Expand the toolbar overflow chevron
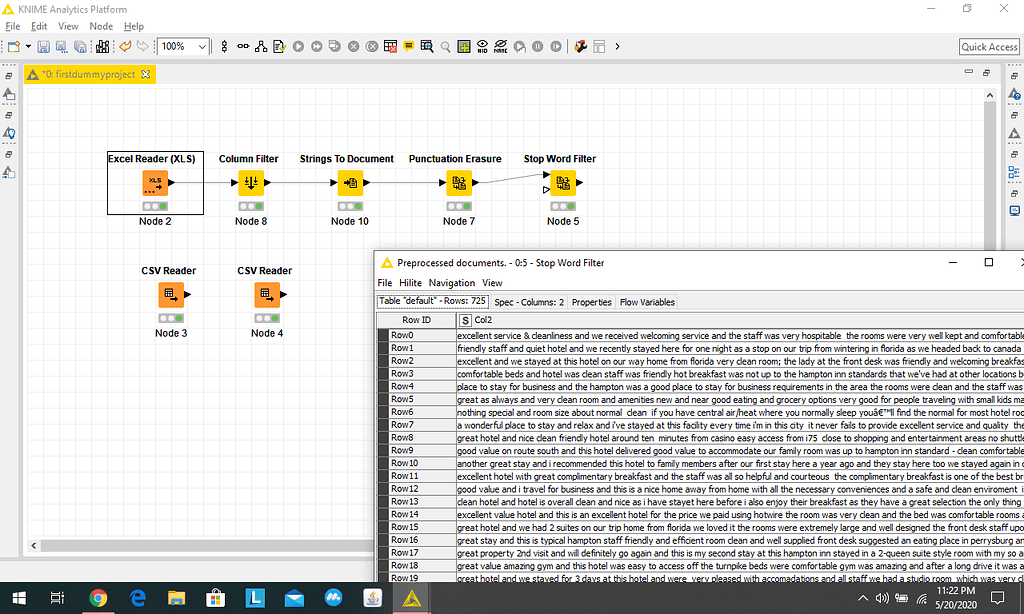The height and width of the screenshot is (614, 1024). coord(618,46)
